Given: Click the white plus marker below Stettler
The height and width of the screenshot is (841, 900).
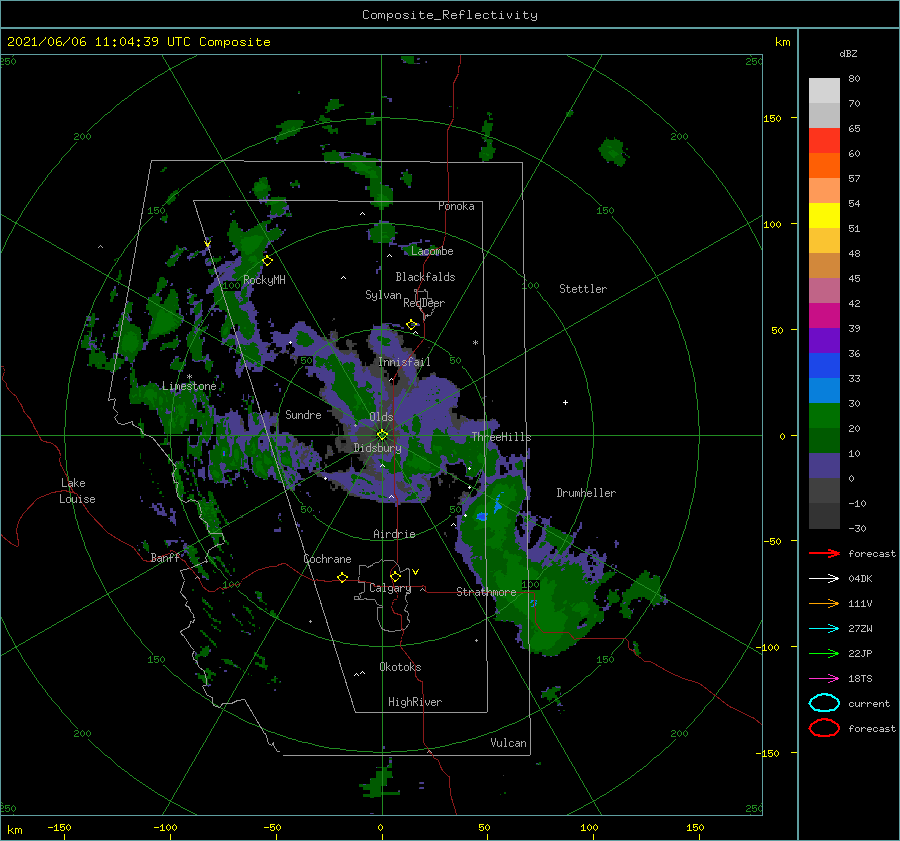Looking at the screenshot, I should [565, 402].
